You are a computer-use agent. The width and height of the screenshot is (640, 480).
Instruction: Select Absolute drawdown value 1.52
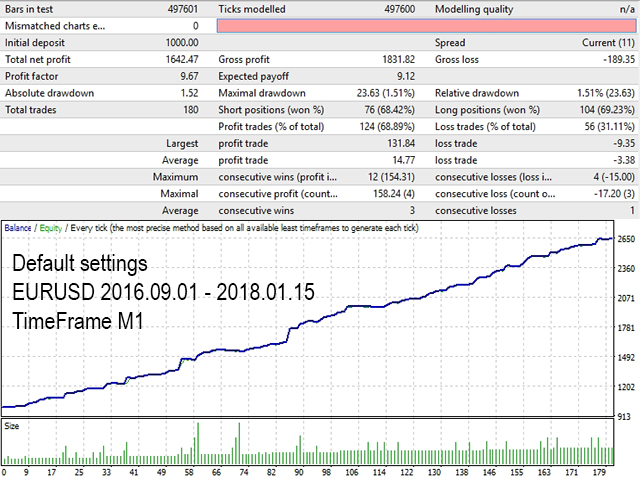pos(189,93)
